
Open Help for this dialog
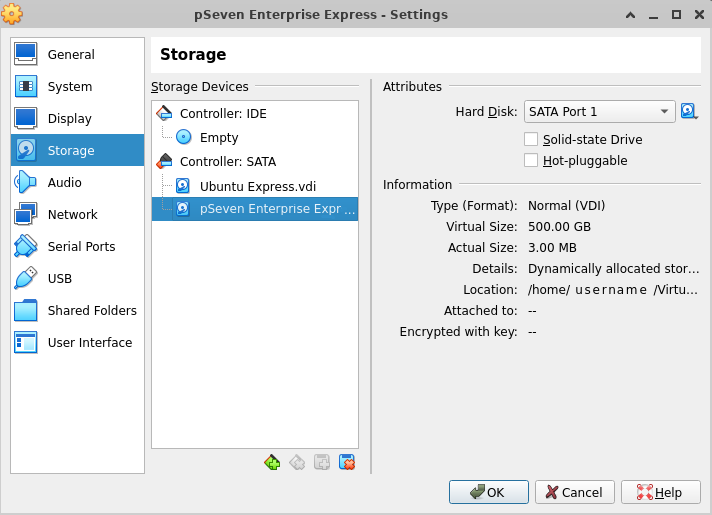660,492
